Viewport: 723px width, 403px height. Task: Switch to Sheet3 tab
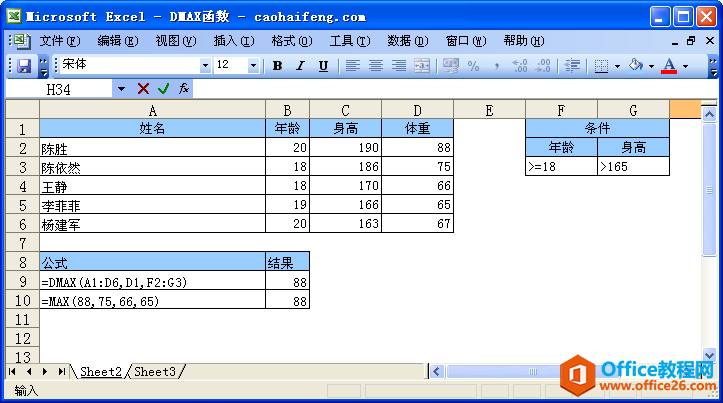pyautogui.click(x=155, y=372)
